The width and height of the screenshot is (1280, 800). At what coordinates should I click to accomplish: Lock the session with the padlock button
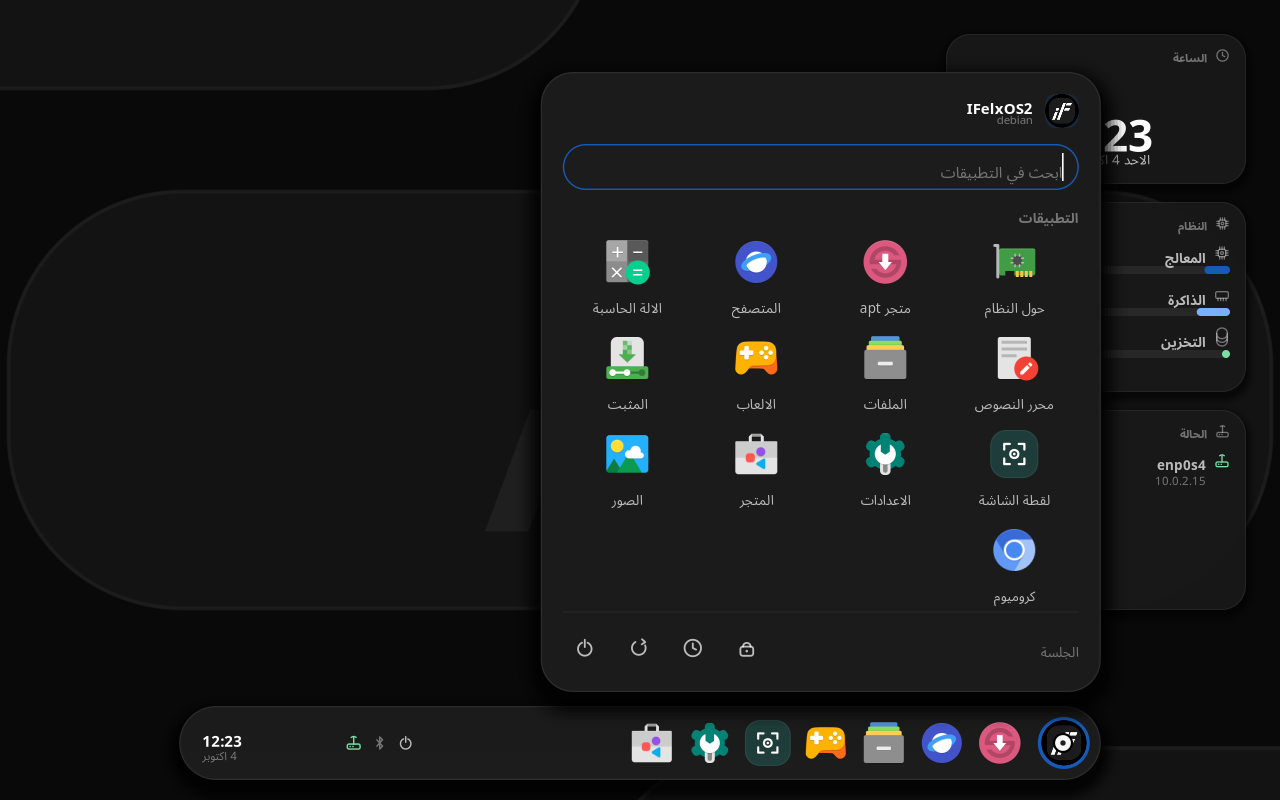click(x=747, y=648)
